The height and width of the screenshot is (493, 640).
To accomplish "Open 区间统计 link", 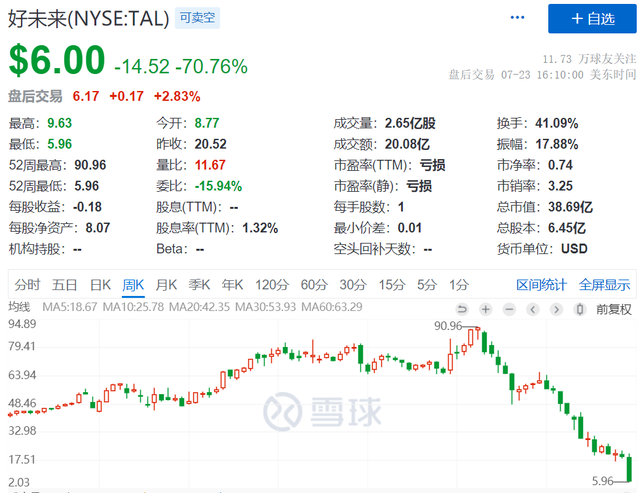I will pos(541,285).
